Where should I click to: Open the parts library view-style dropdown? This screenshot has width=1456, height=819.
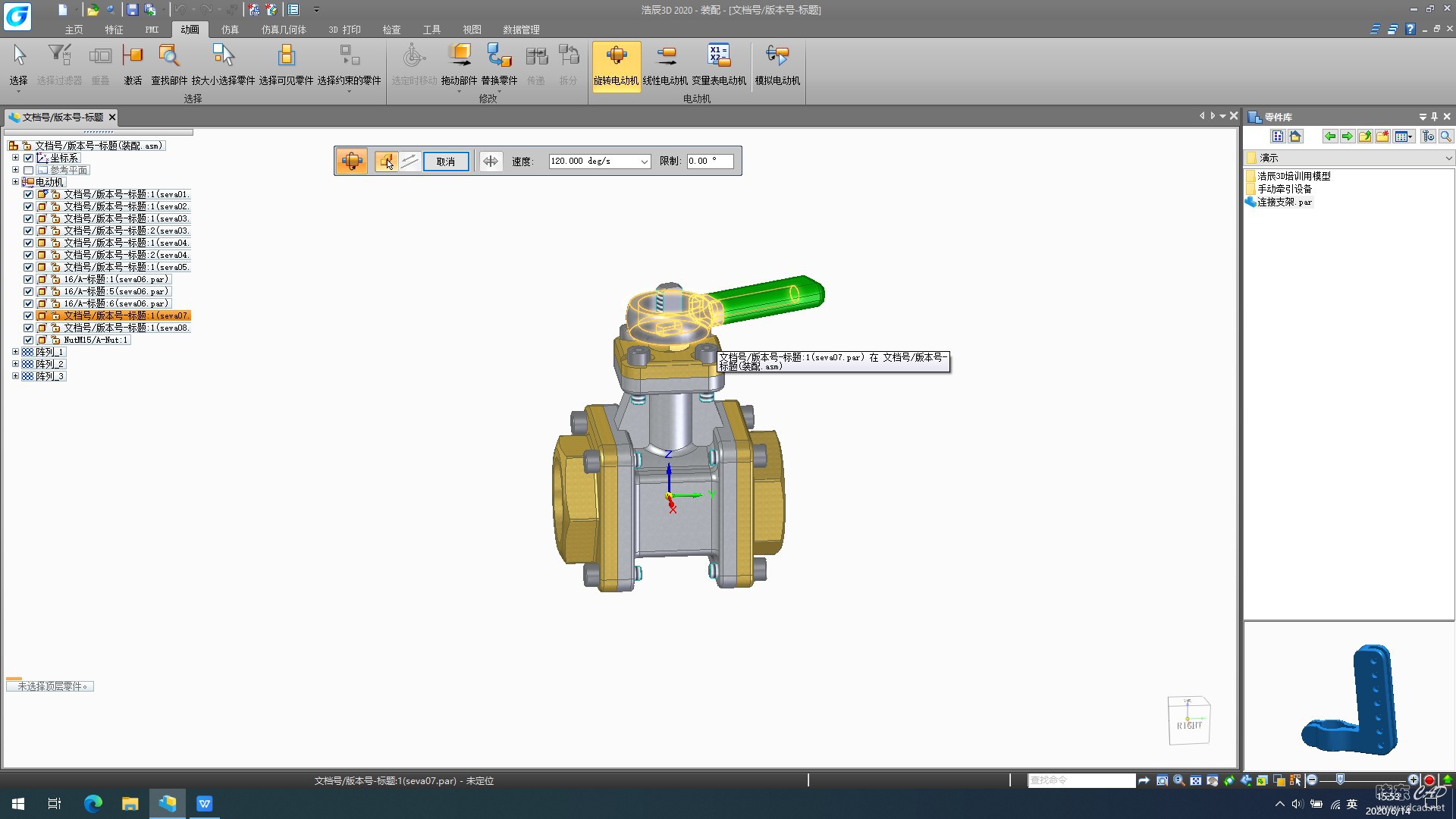point(1404,136)
